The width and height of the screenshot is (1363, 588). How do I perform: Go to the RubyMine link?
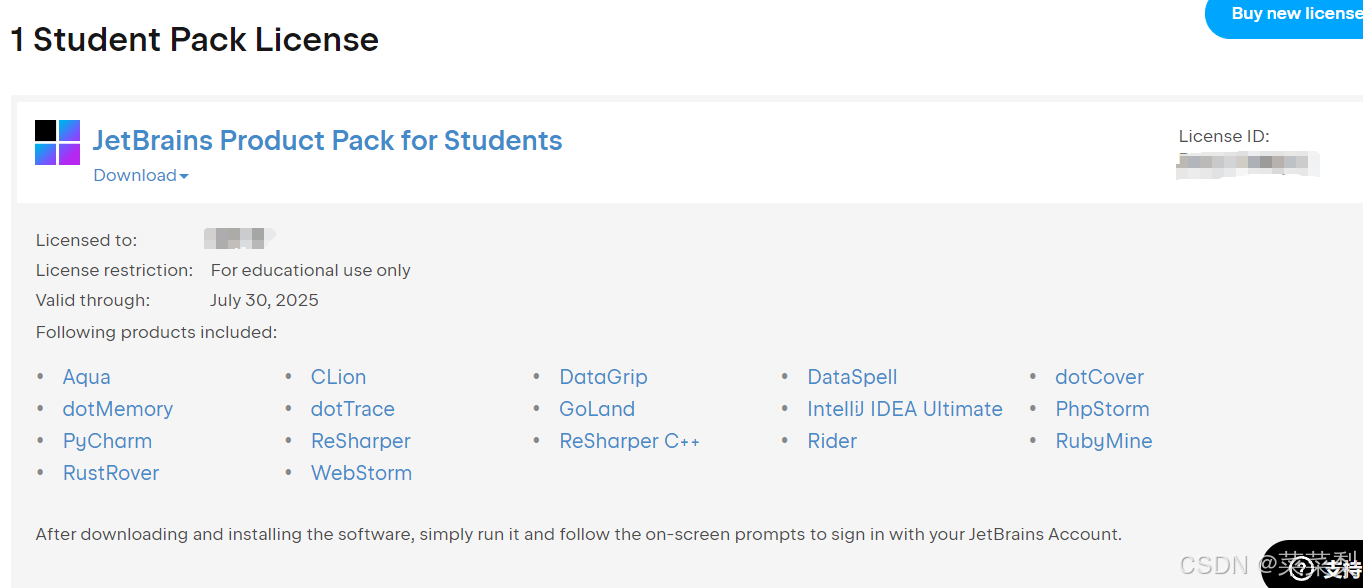point(1104,441)
